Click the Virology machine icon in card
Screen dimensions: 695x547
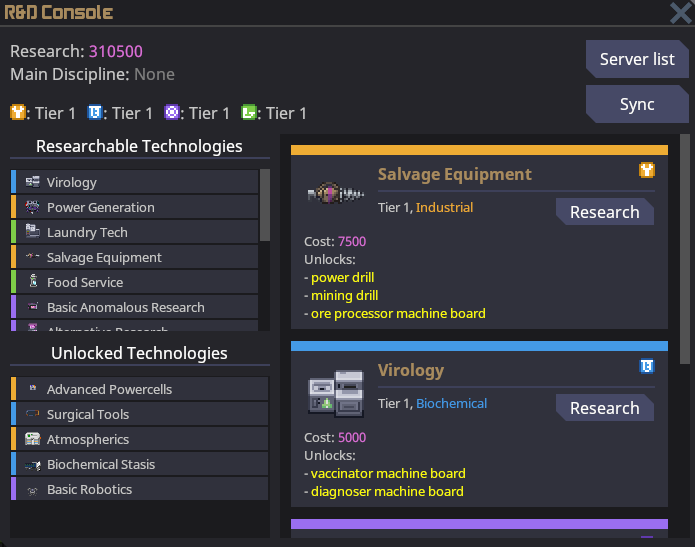coord(334,392)
